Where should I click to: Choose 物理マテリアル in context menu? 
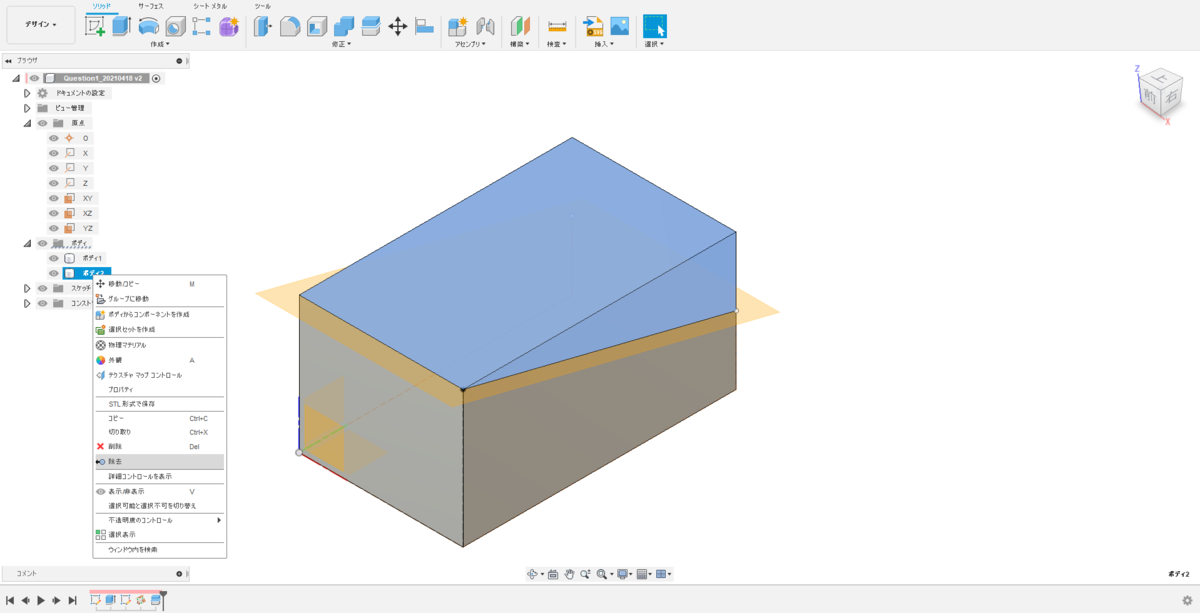160,345
